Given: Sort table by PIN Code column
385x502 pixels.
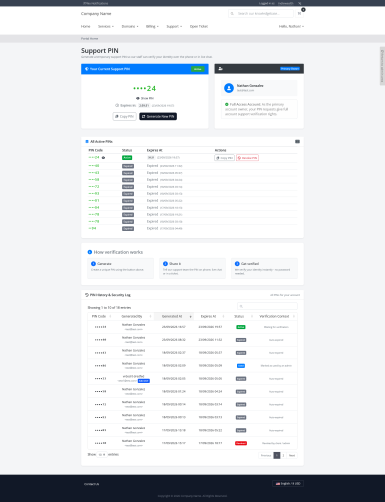Looking at the screenshot, I should (x=101, y=316).
